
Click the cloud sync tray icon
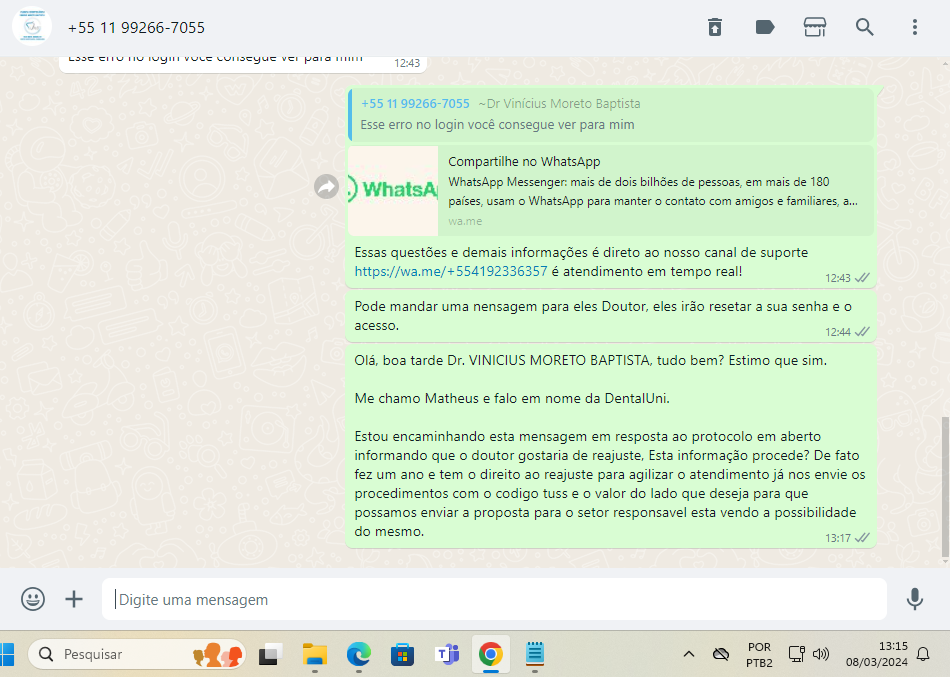721,654
